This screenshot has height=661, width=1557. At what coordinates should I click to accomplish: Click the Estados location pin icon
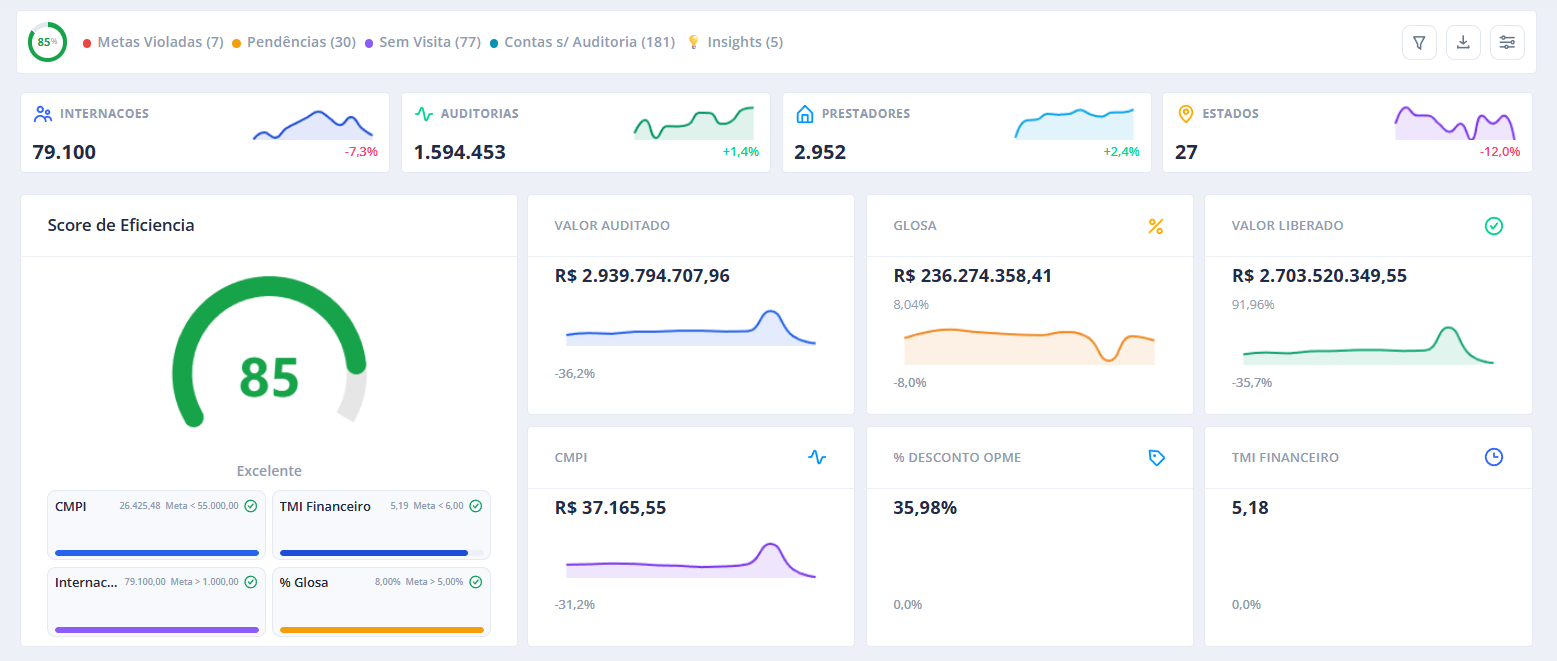click(1186, 114)
